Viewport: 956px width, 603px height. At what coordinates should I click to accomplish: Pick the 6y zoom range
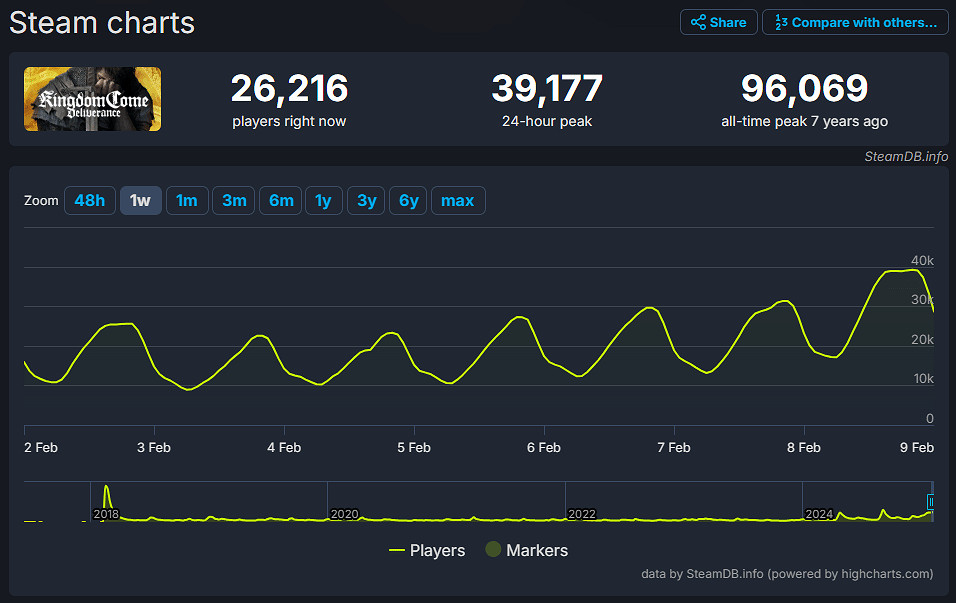pyautogui.click(x=408, y=201)
